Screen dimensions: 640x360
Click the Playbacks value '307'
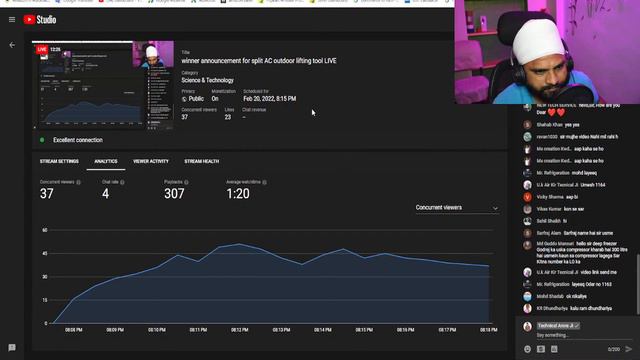point(174,193)
